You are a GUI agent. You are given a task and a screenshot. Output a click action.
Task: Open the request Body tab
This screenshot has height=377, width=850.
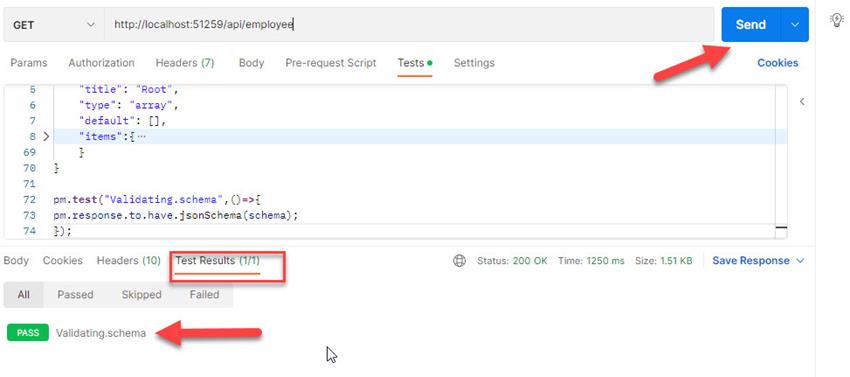(x=252, y=63)
